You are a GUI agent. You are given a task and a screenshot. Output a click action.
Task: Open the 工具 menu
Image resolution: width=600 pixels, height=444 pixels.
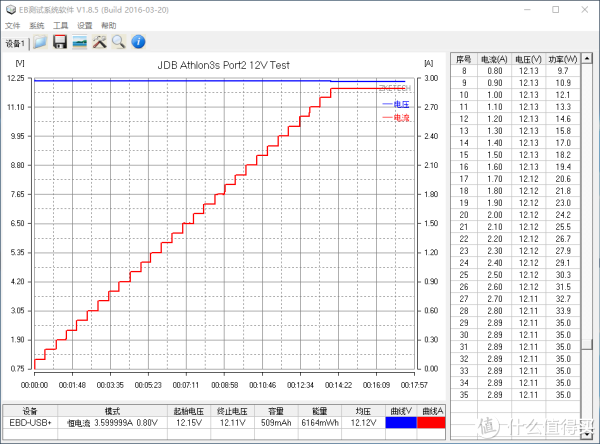[60, 26]
